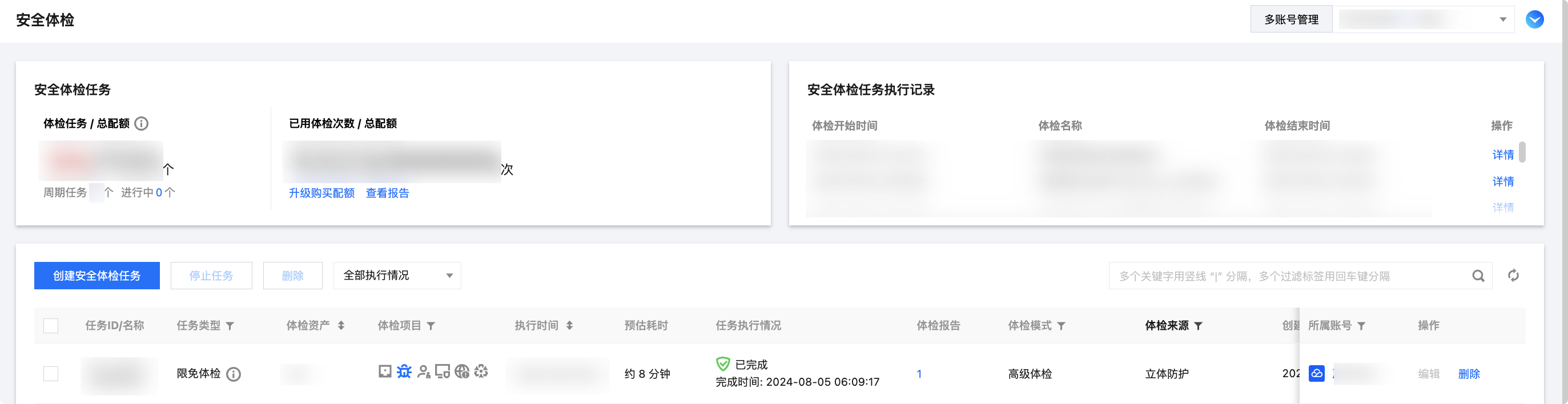The image size is (1568, 404).
Task: Click the execution records scrollbar
Action: (x=1522, y=152)
